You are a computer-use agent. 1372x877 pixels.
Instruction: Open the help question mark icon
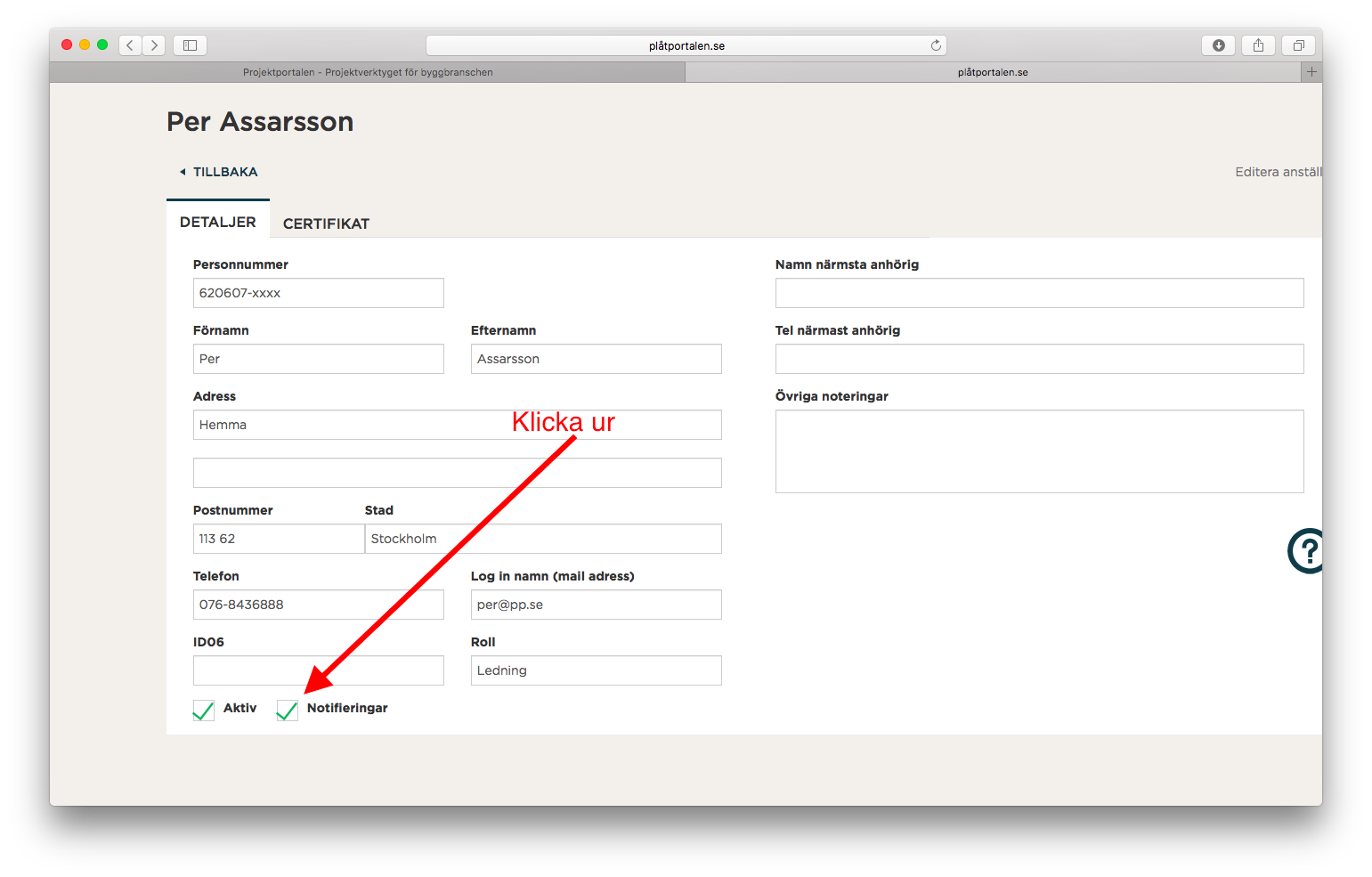tap(1305, 551)
